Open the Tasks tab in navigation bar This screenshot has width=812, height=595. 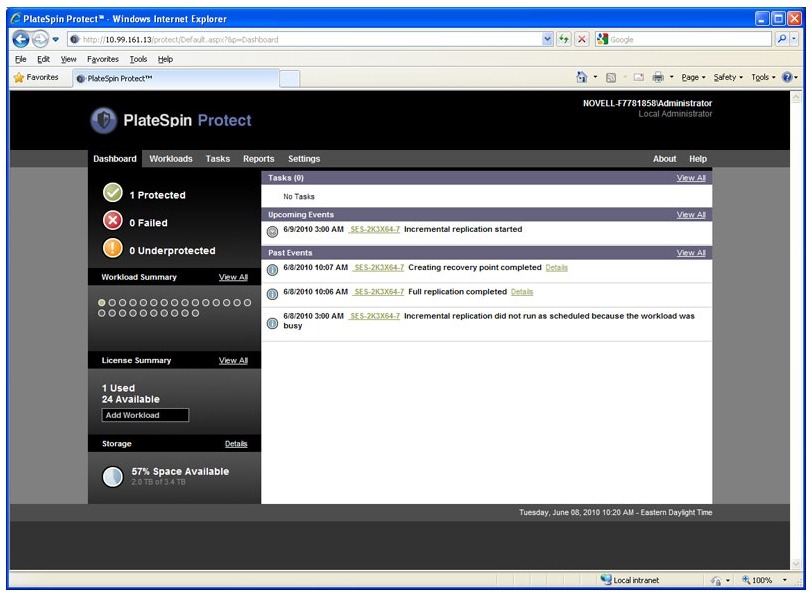[x=218, y=158]
